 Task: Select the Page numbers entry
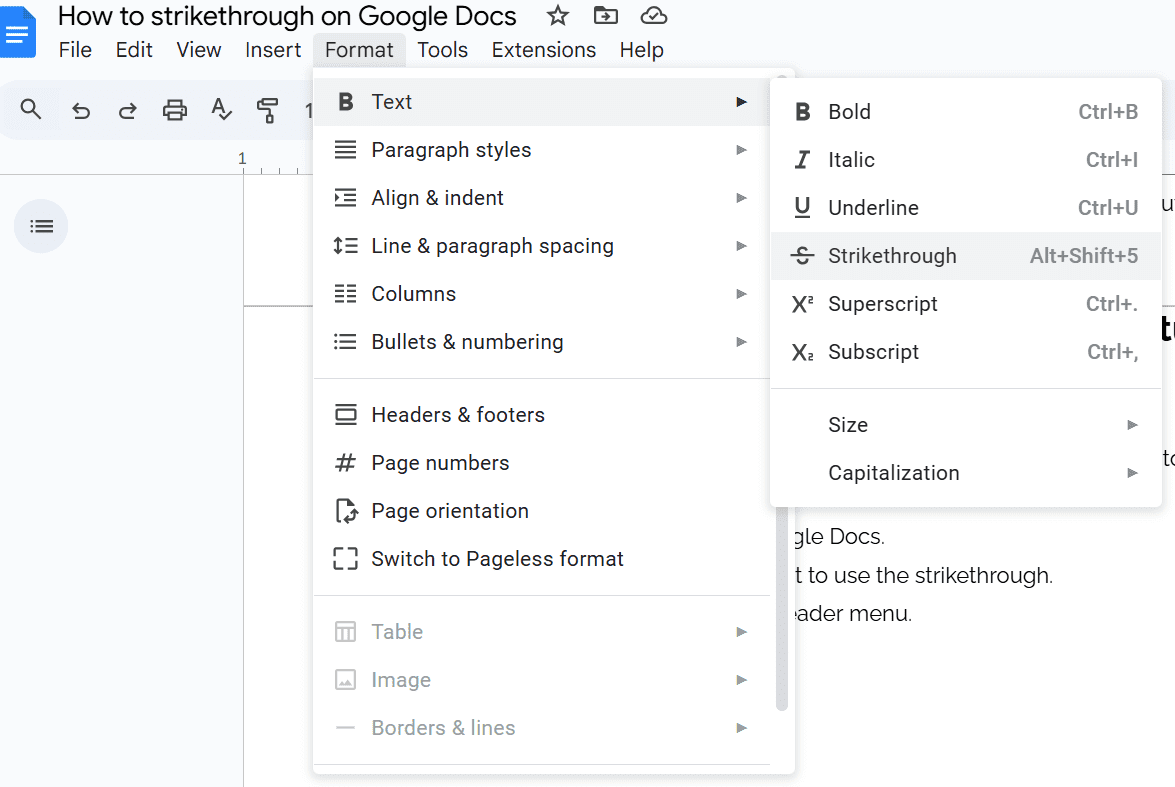pos(542,462)
